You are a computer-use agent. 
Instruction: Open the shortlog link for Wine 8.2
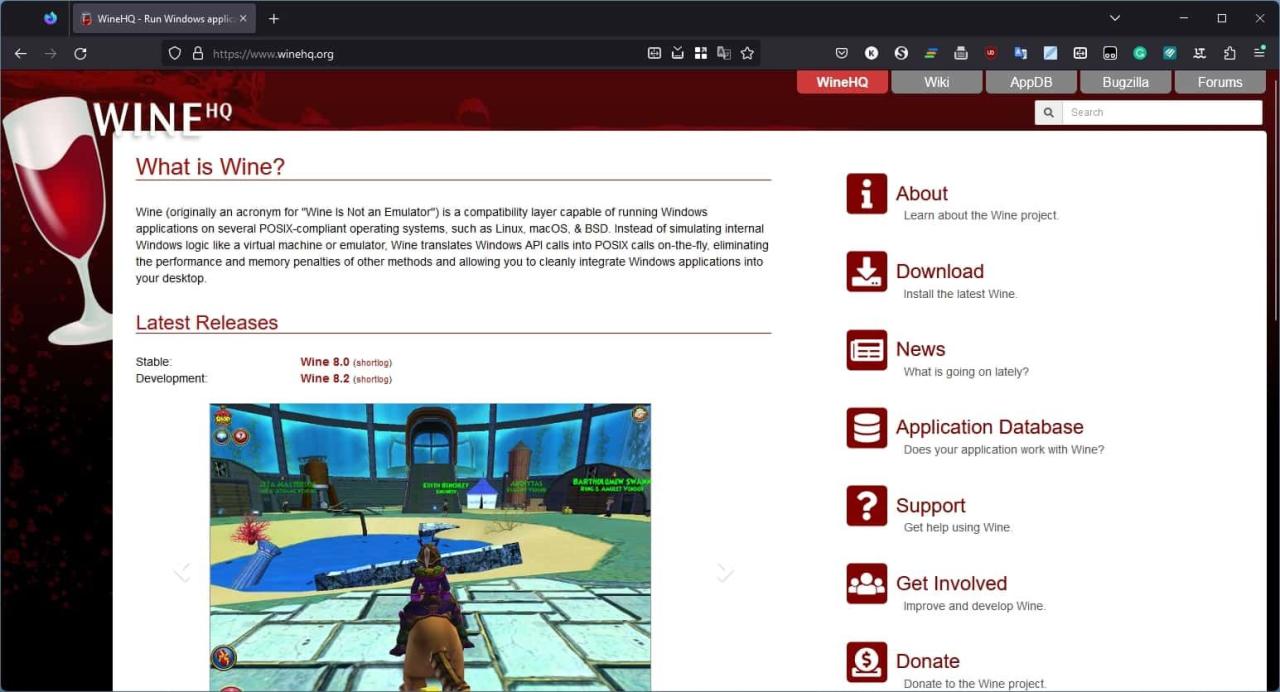pyautogui.click(x=373, y=380)
